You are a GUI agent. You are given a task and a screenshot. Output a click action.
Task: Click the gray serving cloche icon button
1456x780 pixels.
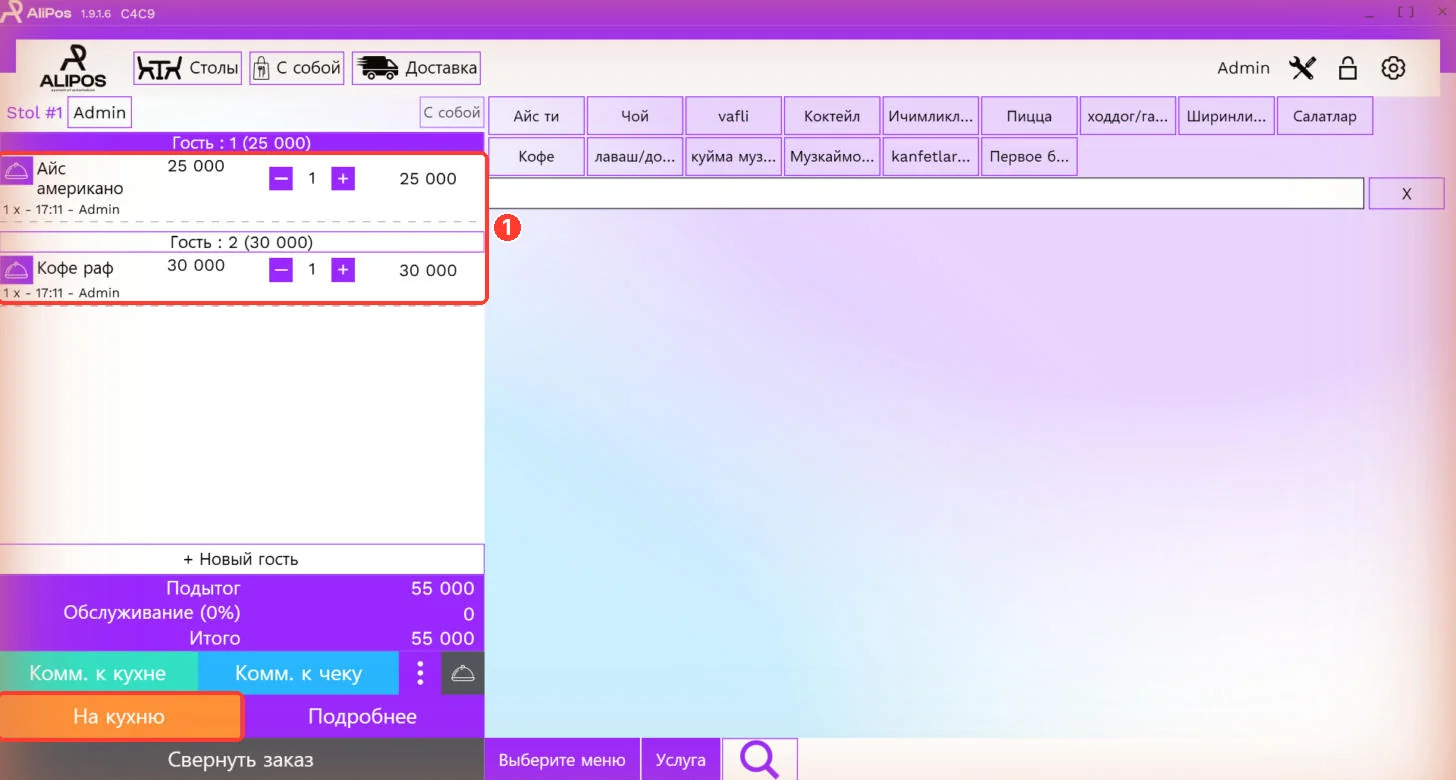463,673
